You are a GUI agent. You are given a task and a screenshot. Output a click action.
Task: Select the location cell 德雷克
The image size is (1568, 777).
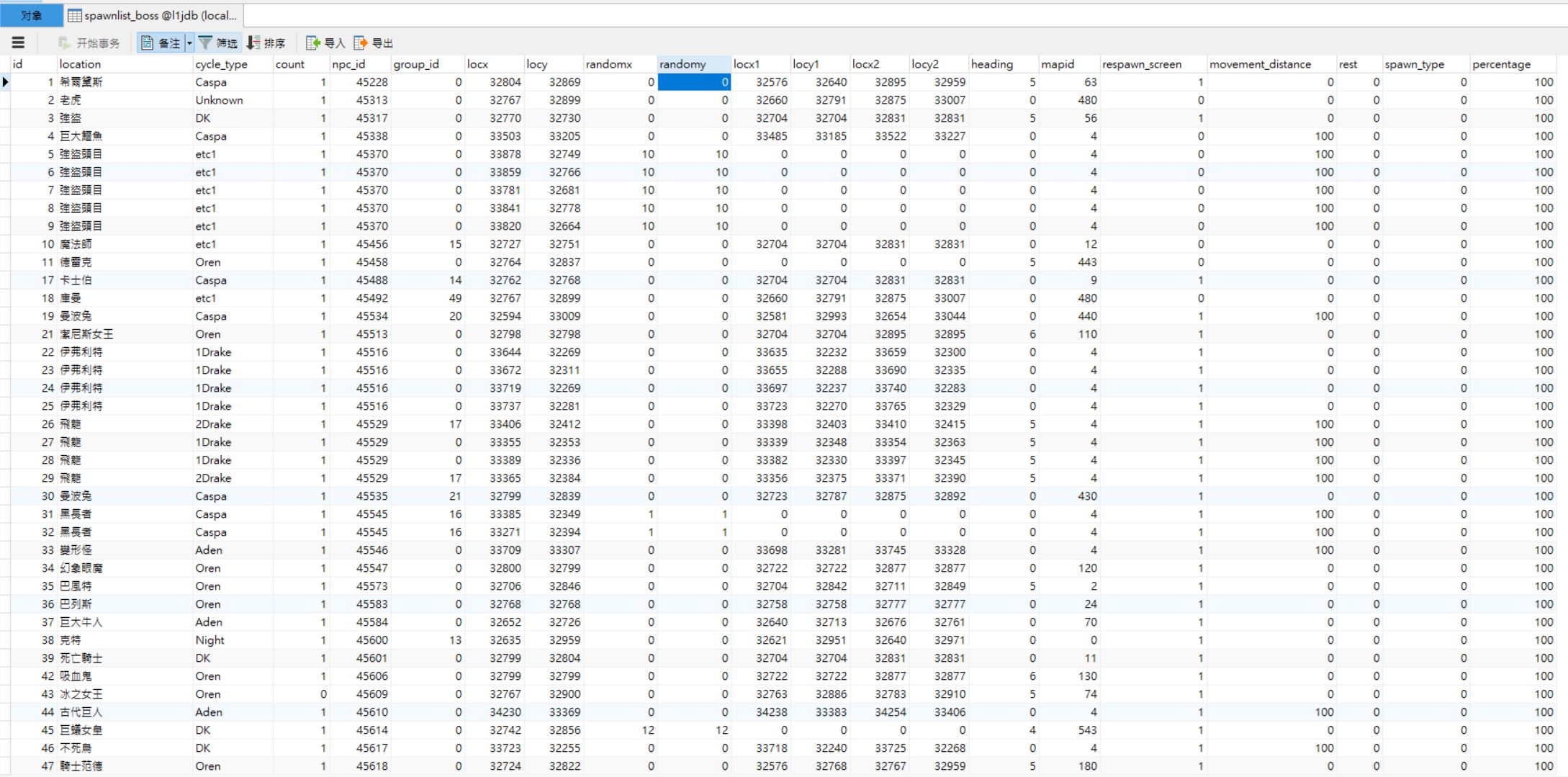125,262
